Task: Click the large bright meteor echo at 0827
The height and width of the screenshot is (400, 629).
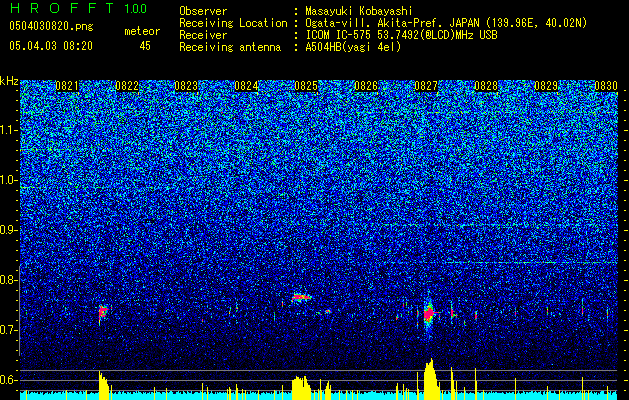Action: point(429,314)
